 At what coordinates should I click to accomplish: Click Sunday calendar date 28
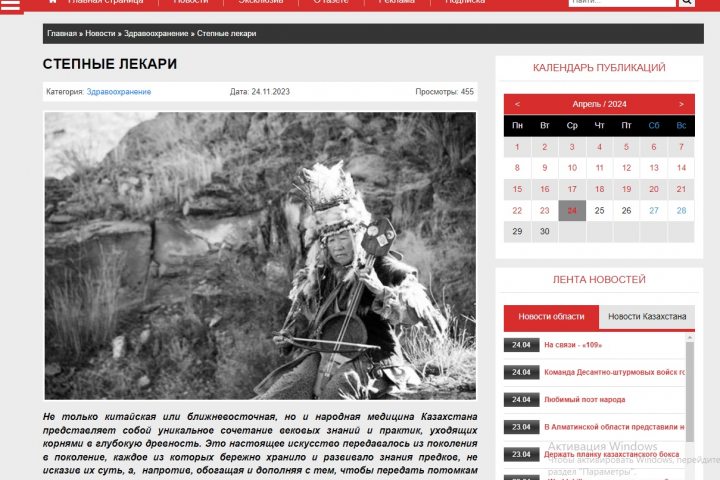click(681, 210)
